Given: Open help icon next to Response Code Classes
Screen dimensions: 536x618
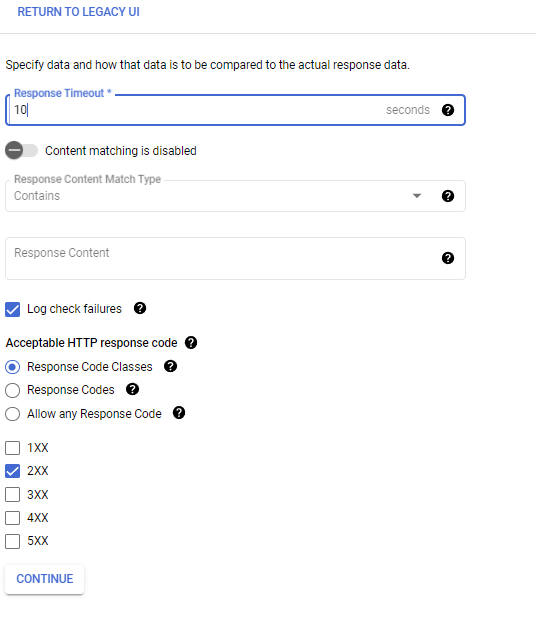Looking at the screenshot, I should click(170, 366).
